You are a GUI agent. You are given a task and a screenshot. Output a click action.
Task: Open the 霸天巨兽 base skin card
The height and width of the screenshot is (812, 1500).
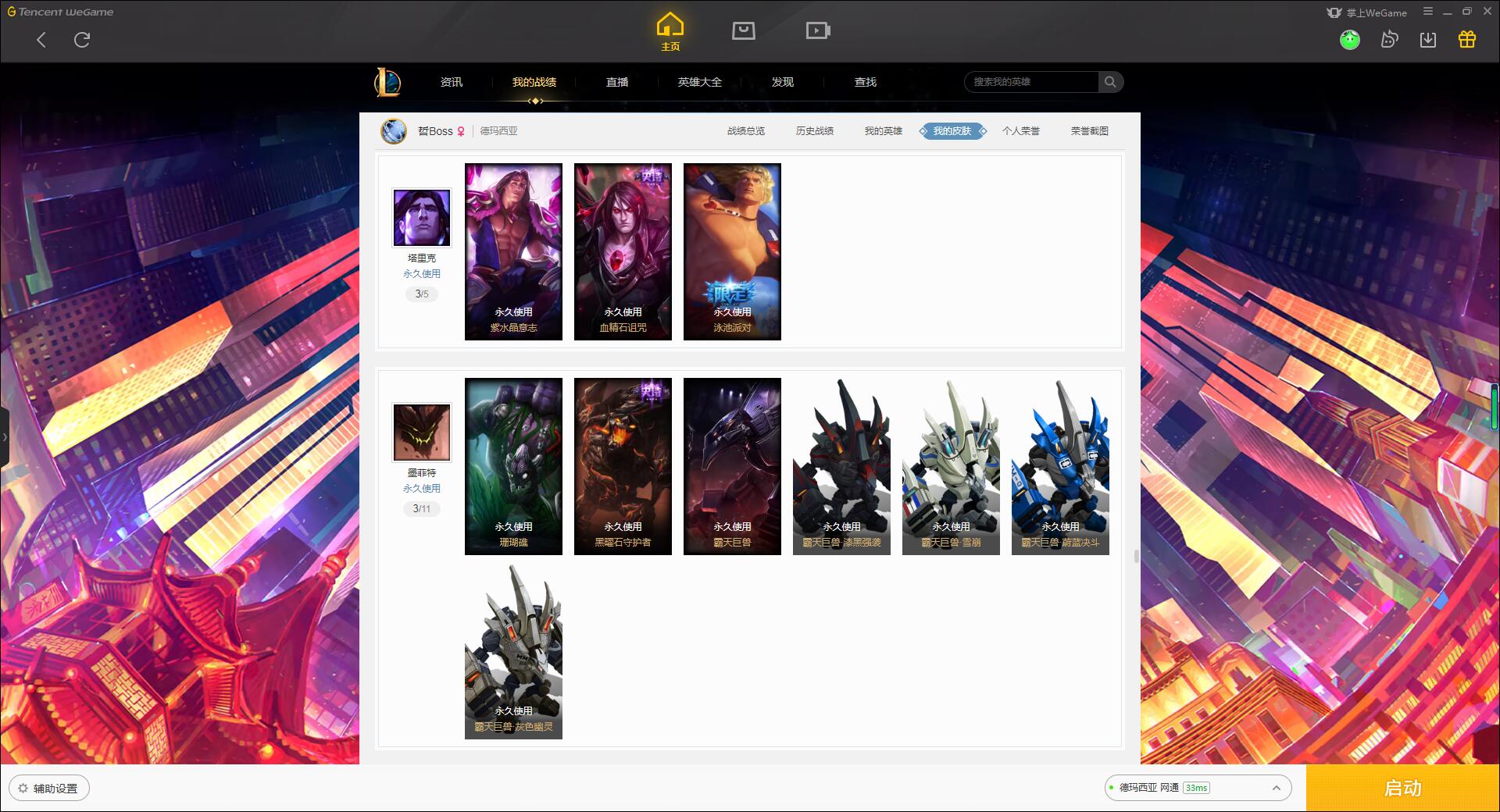tap(732, 466)
